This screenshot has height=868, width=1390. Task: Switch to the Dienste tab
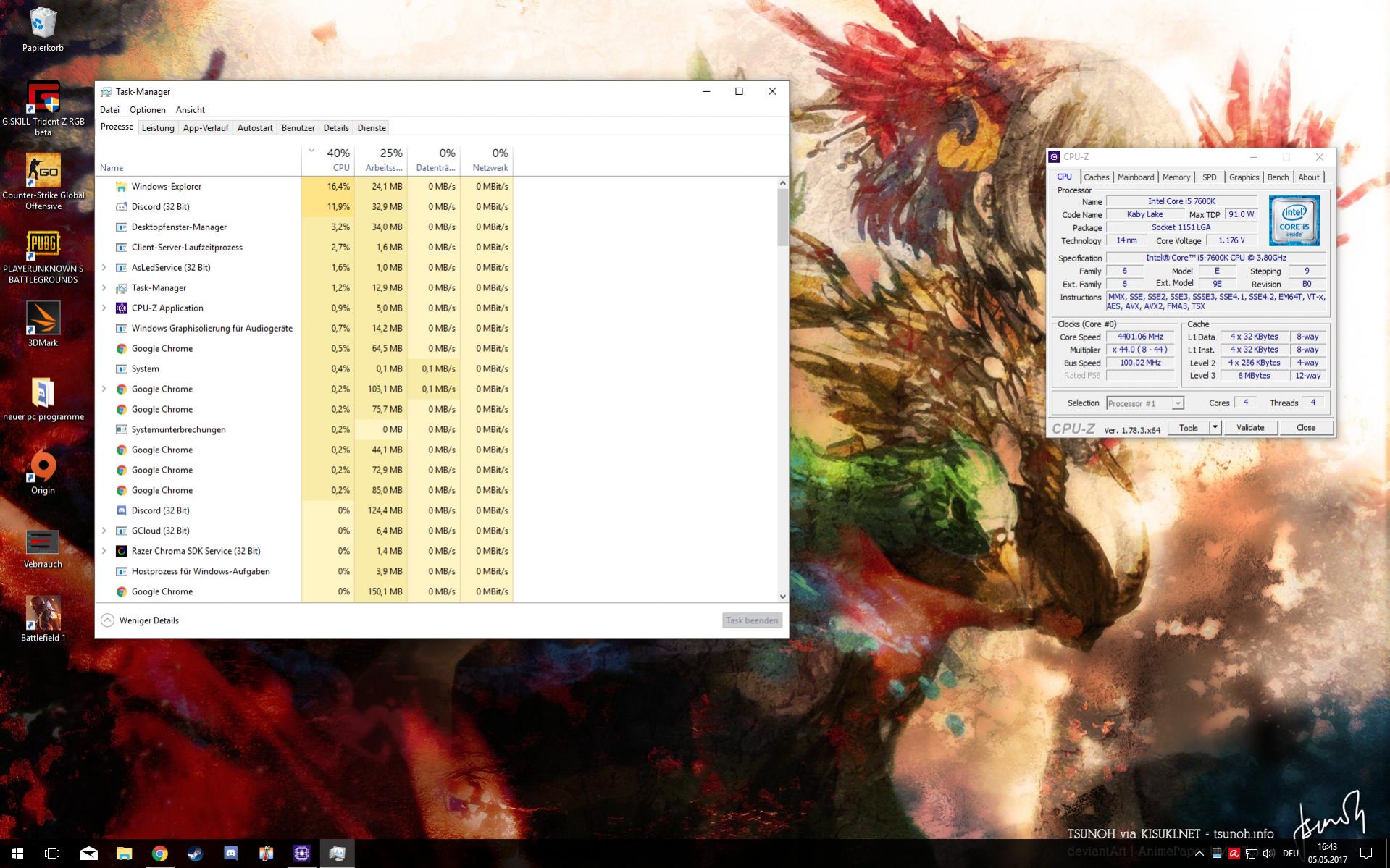[372, 128]
